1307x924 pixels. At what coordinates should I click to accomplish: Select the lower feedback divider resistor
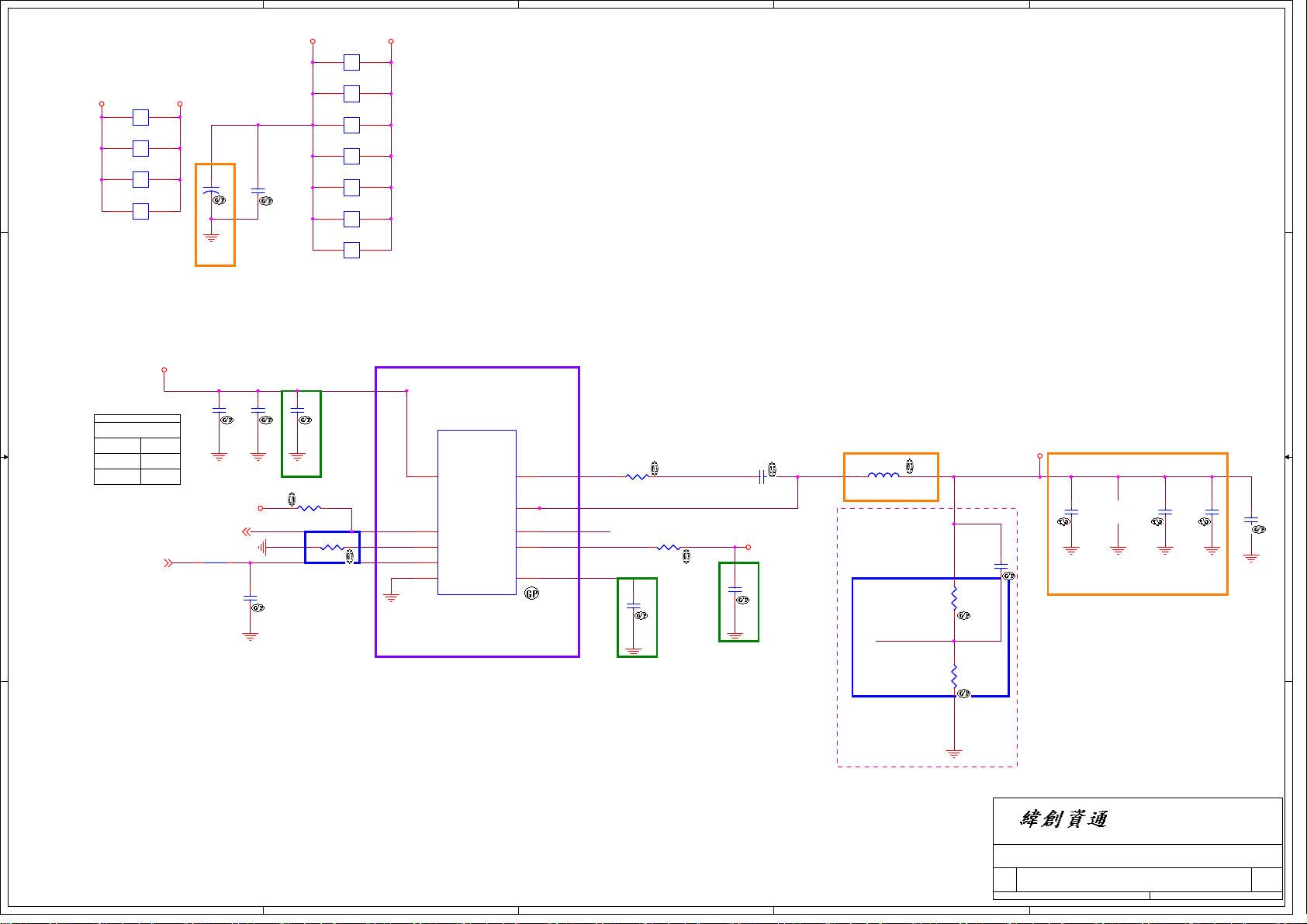(954, 676)
